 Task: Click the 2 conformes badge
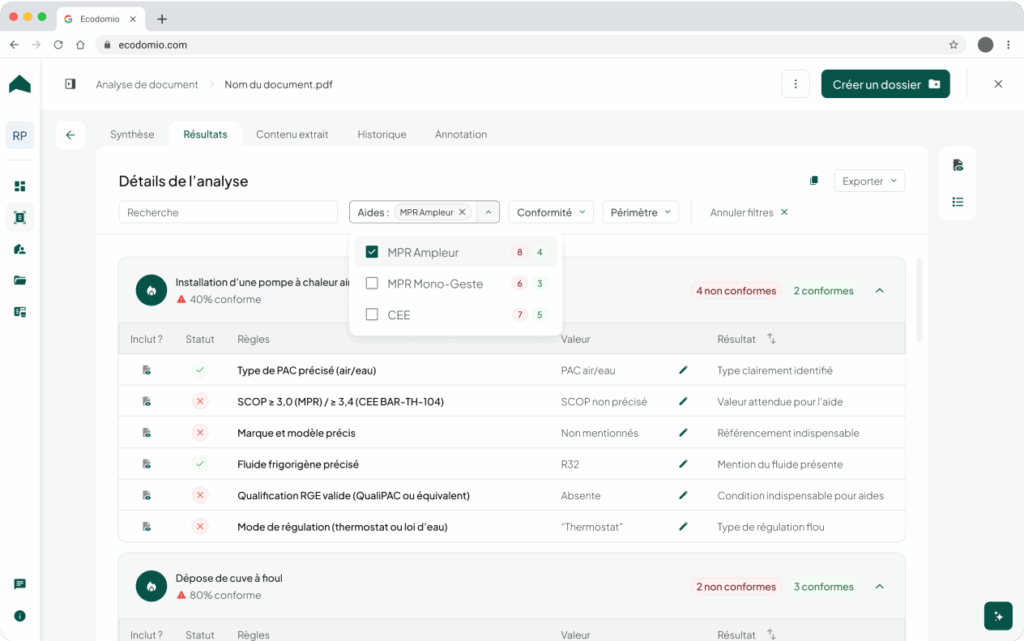(x=824, y=290)
